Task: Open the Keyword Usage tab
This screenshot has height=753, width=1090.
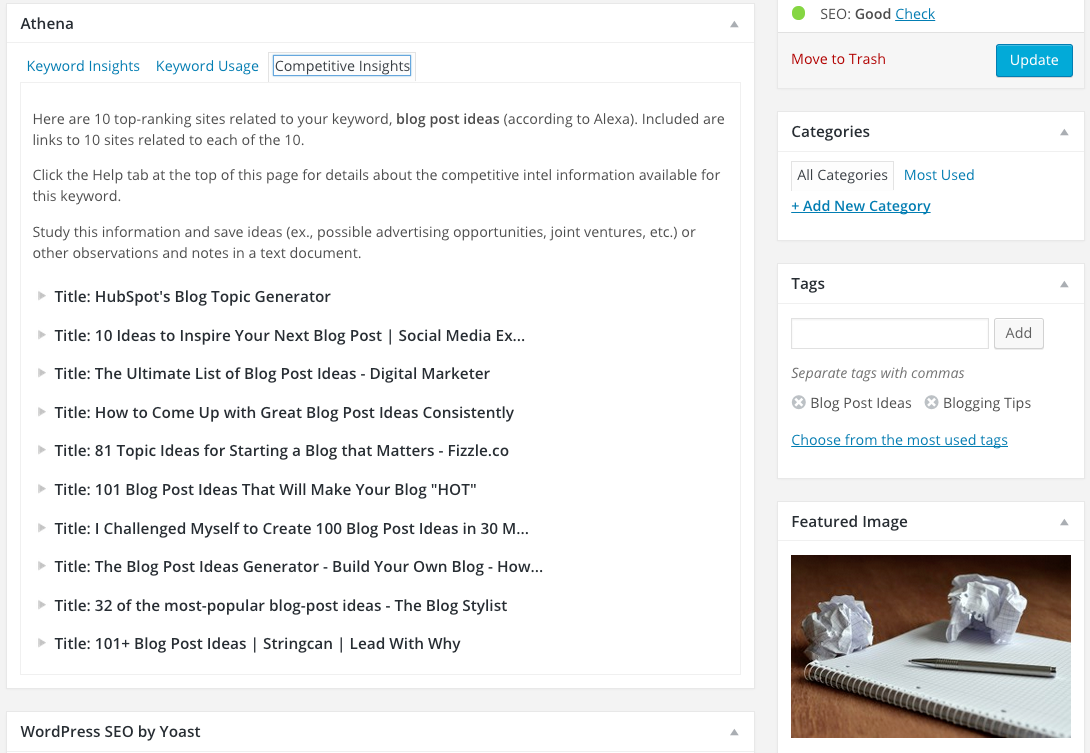Action: click(x=207, y=66)
